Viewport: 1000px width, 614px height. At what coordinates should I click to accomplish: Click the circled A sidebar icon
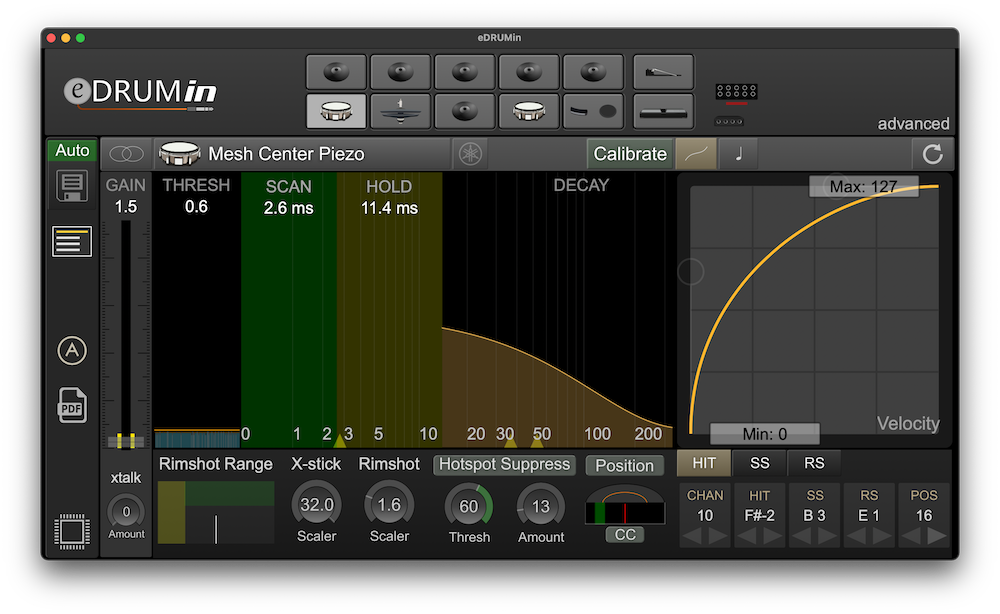pyautogui.click(x=72, y=350)
